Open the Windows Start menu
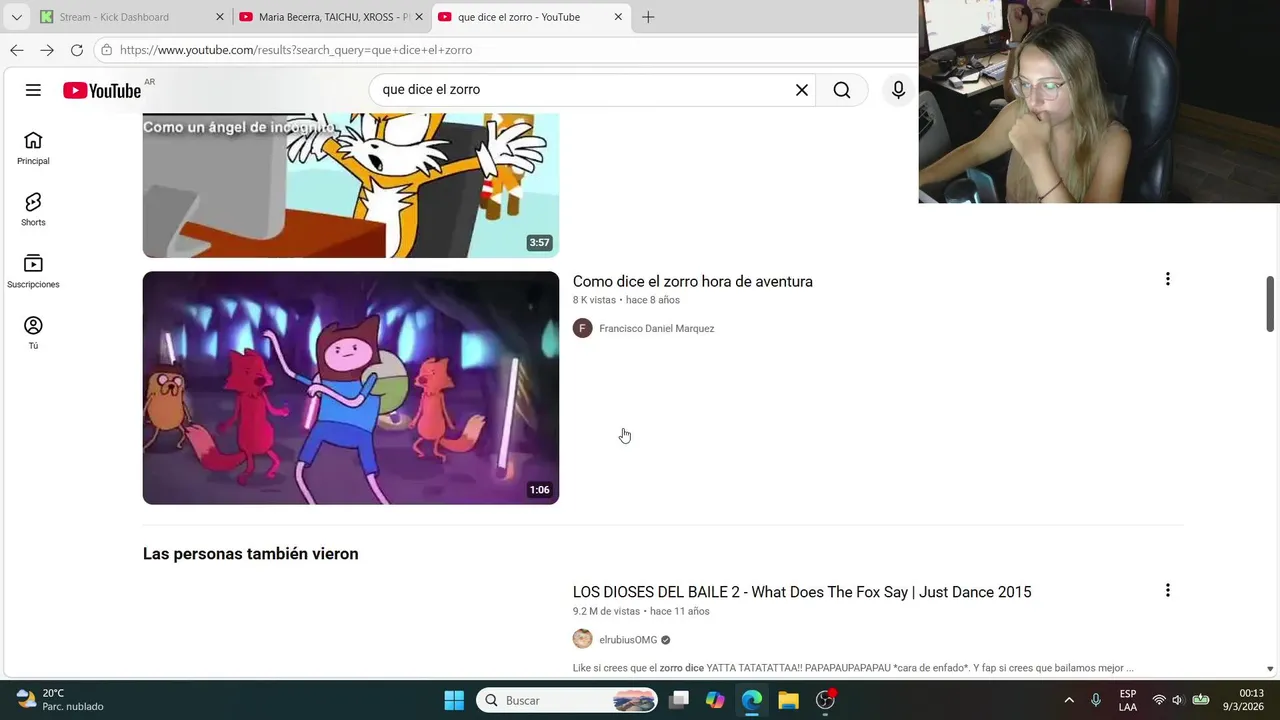 pyautogui.click(x=454, y=700)
